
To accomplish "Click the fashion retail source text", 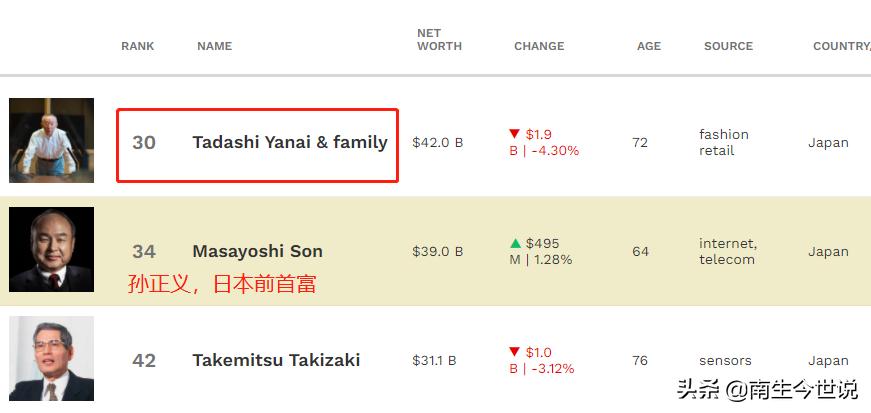I will pyautogui.click(x=723, y=142).
